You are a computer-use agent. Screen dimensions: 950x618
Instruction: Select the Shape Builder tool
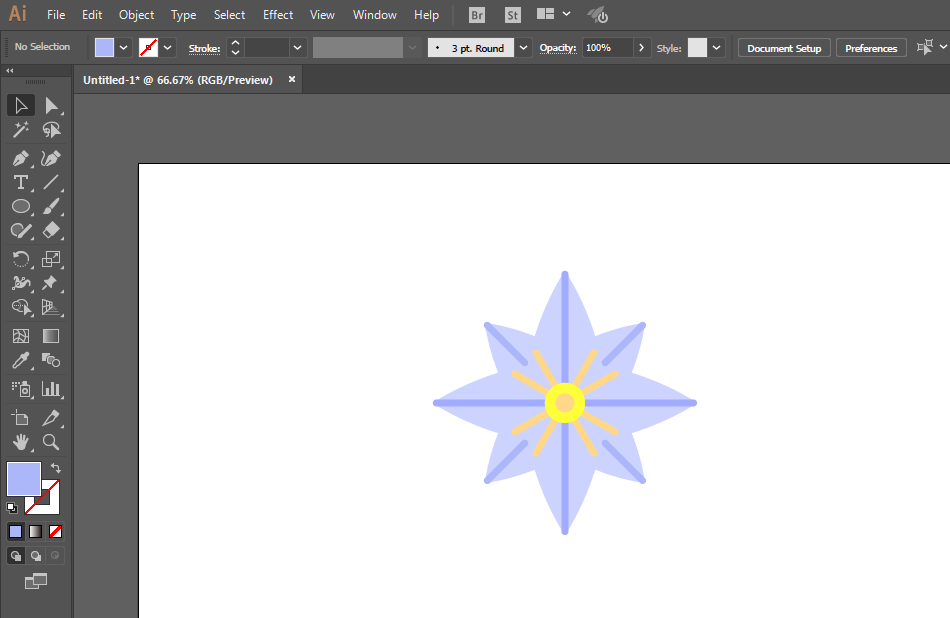click(x=21, y=307)
